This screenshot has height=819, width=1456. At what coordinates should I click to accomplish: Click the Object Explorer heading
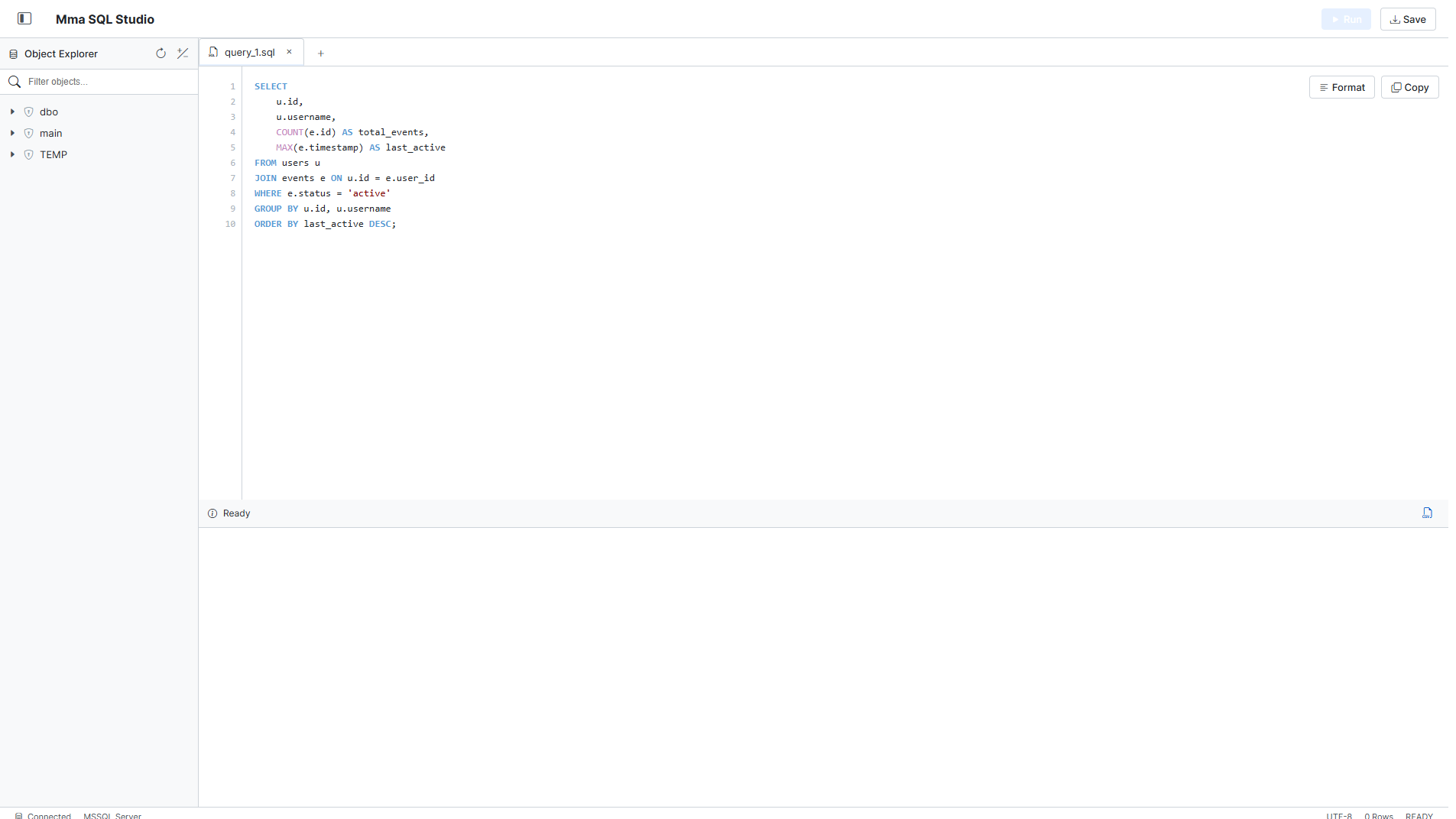(x=61, y=53)
